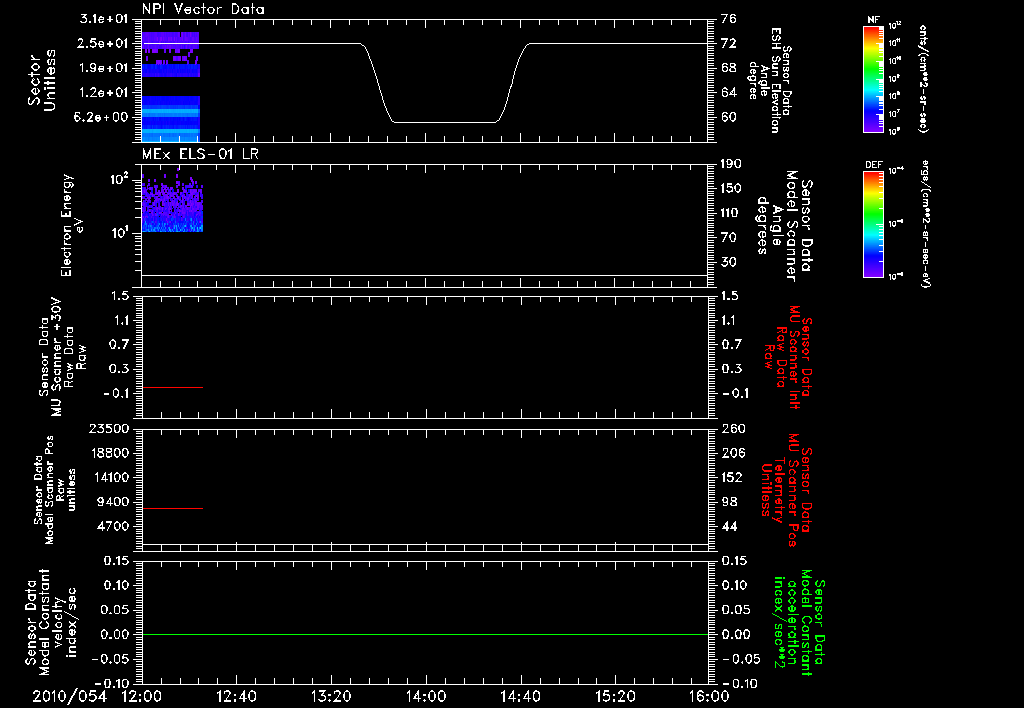Click the '12:00' time axis label
Image resolution: width=1024 pixels, height=708 pixels.
coord(141,696)
